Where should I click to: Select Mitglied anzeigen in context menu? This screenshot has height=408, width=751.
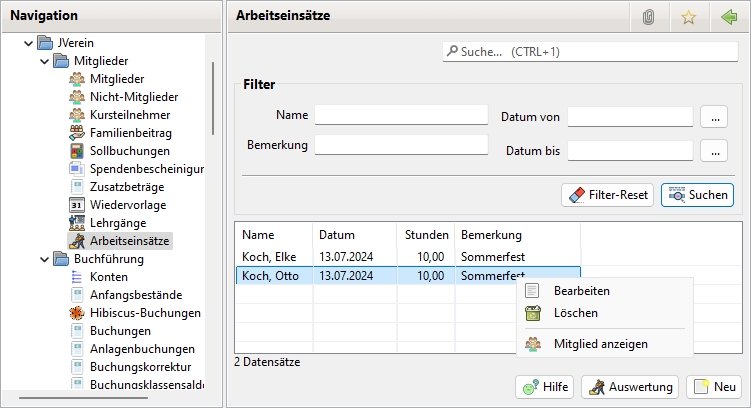coord(600,344)
